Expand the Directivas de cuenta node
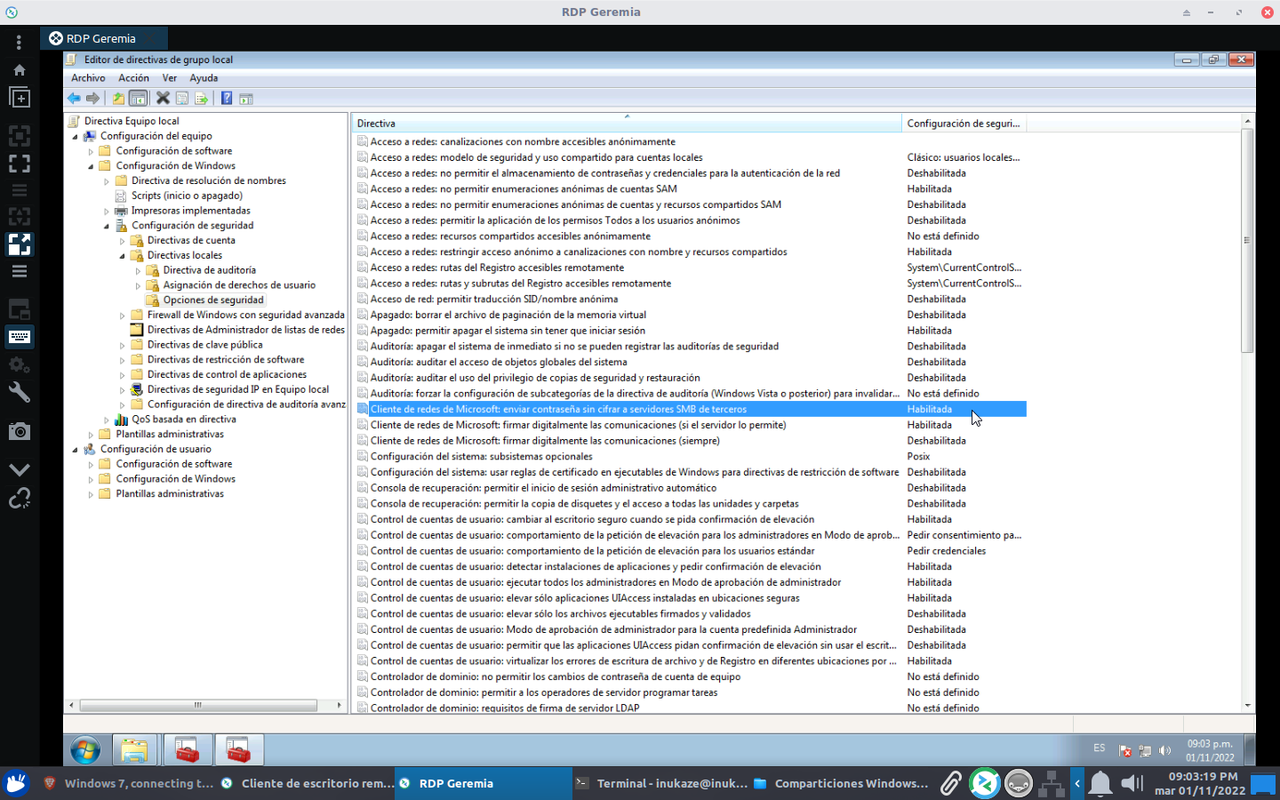The width and height of the screenshot is (1280, 800). (x=123, y=241)
